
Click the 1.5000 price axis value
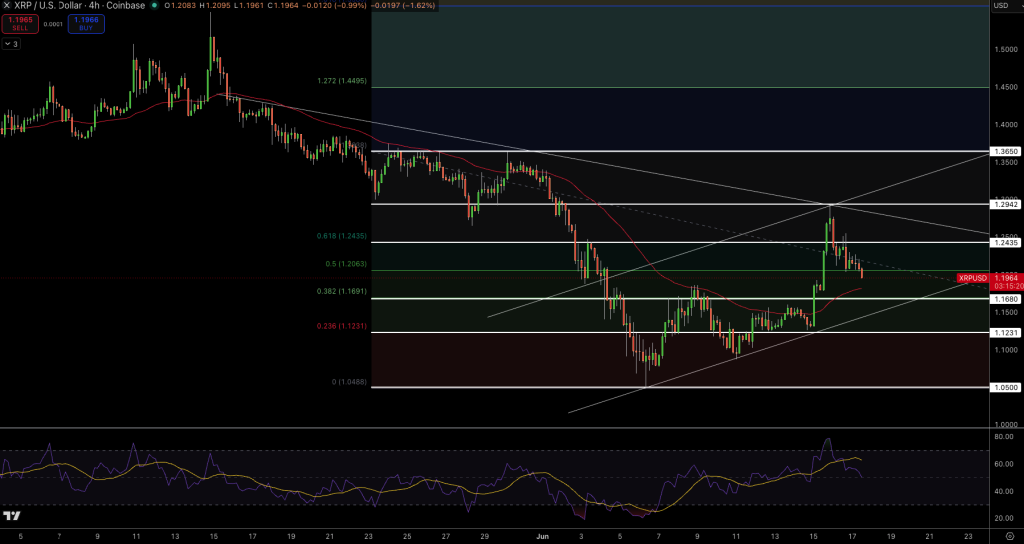(x=1006, y=50)
